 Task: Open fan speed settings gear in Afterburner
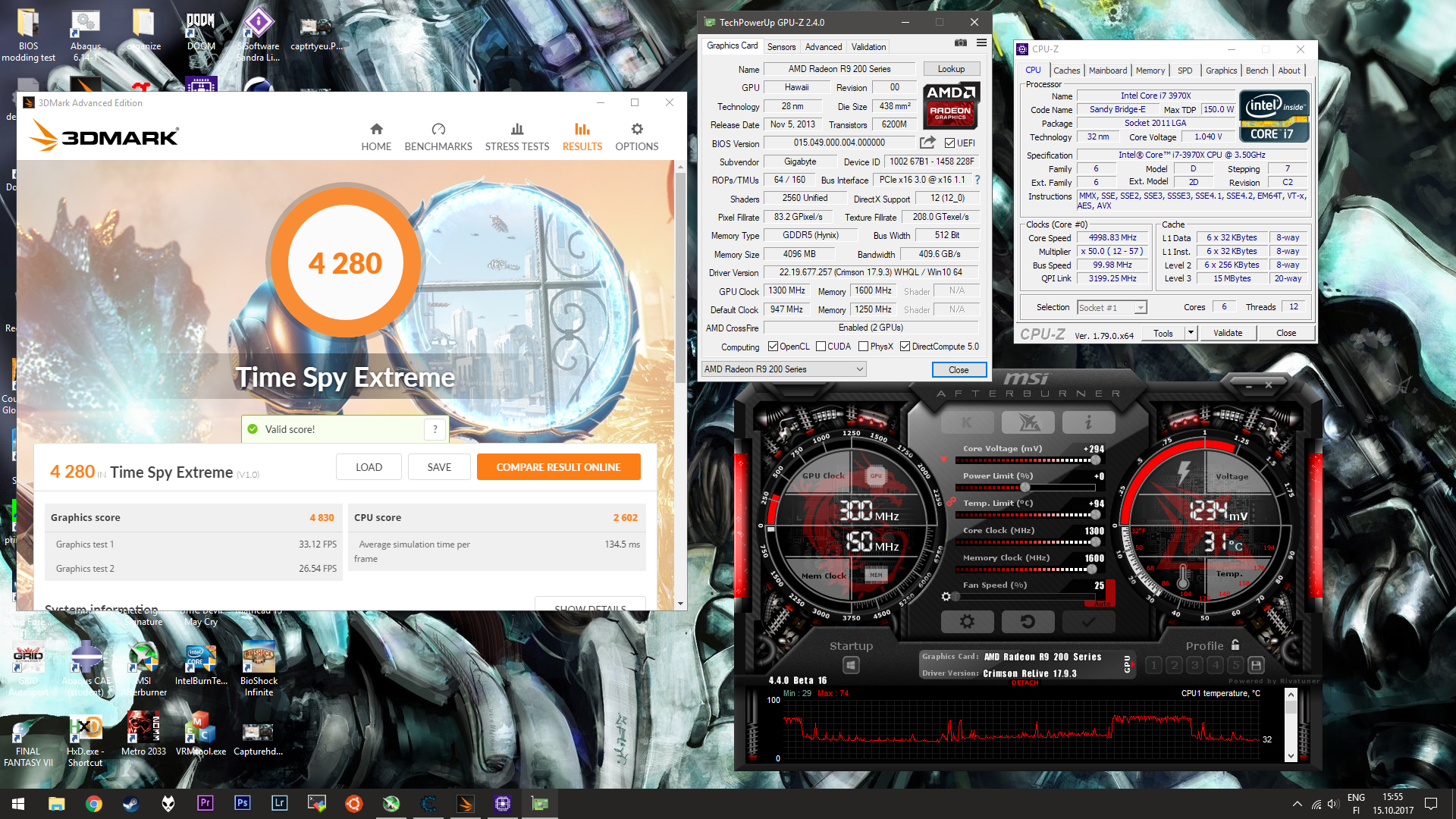click(946, 597)
